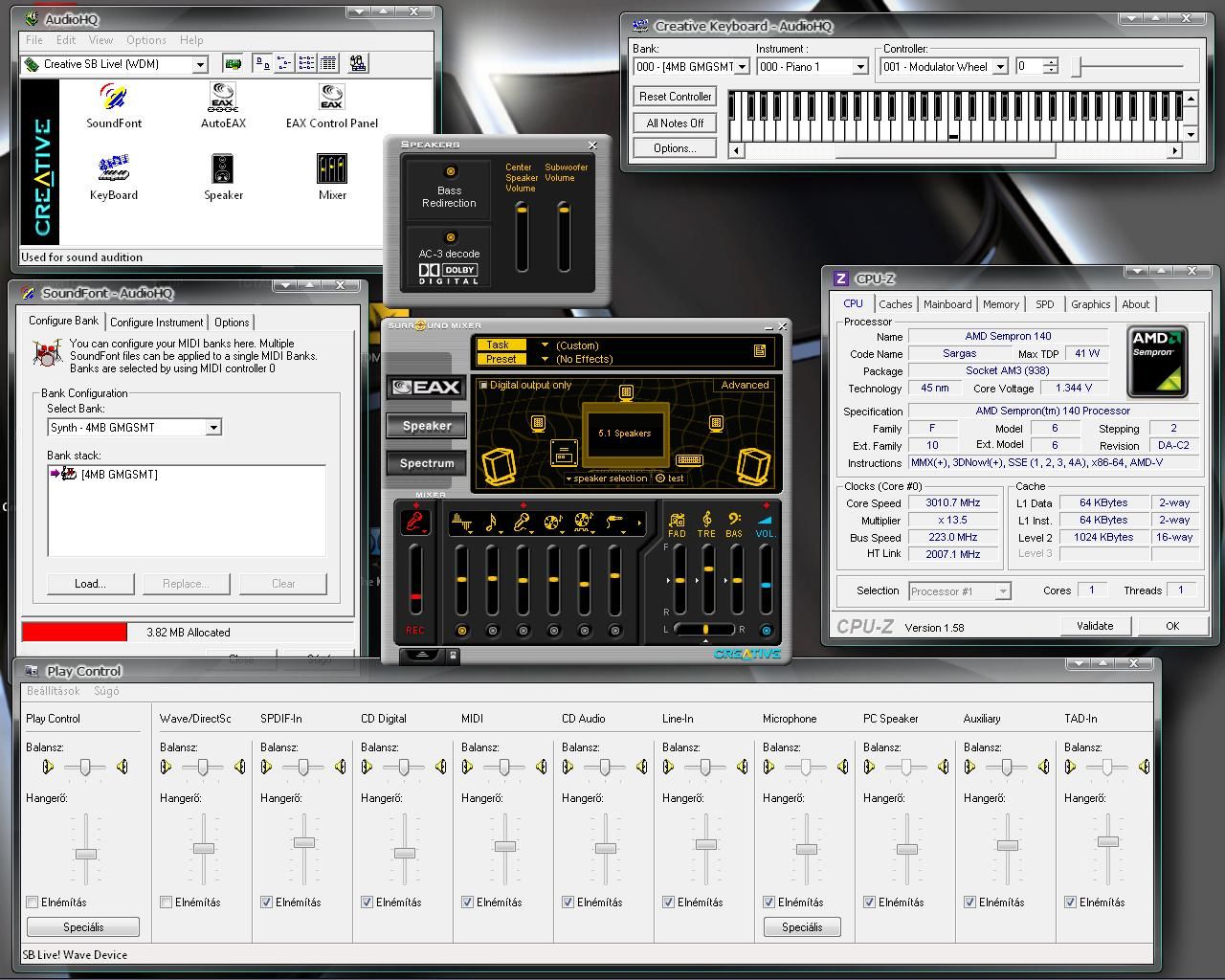Switch AudioHQ to small icons view

click(284, 63)
